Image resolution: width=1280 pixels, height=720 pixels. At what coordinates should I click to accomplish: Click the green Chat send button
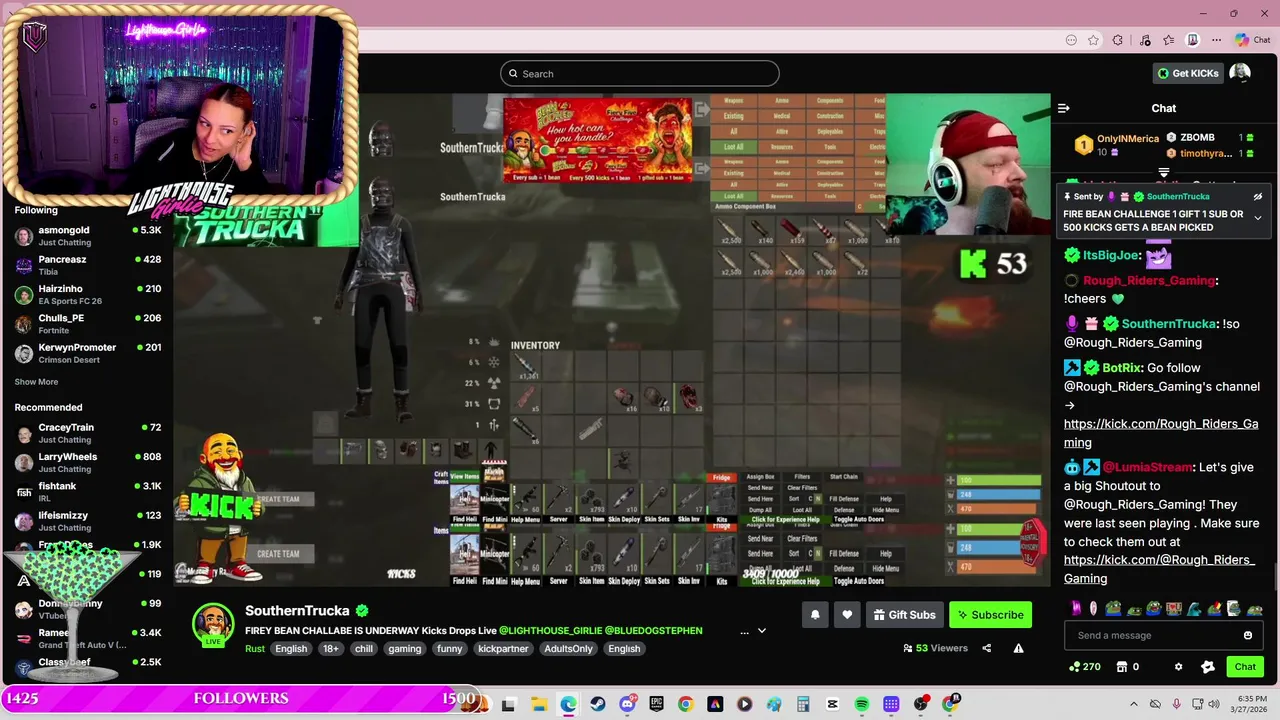1245,667
